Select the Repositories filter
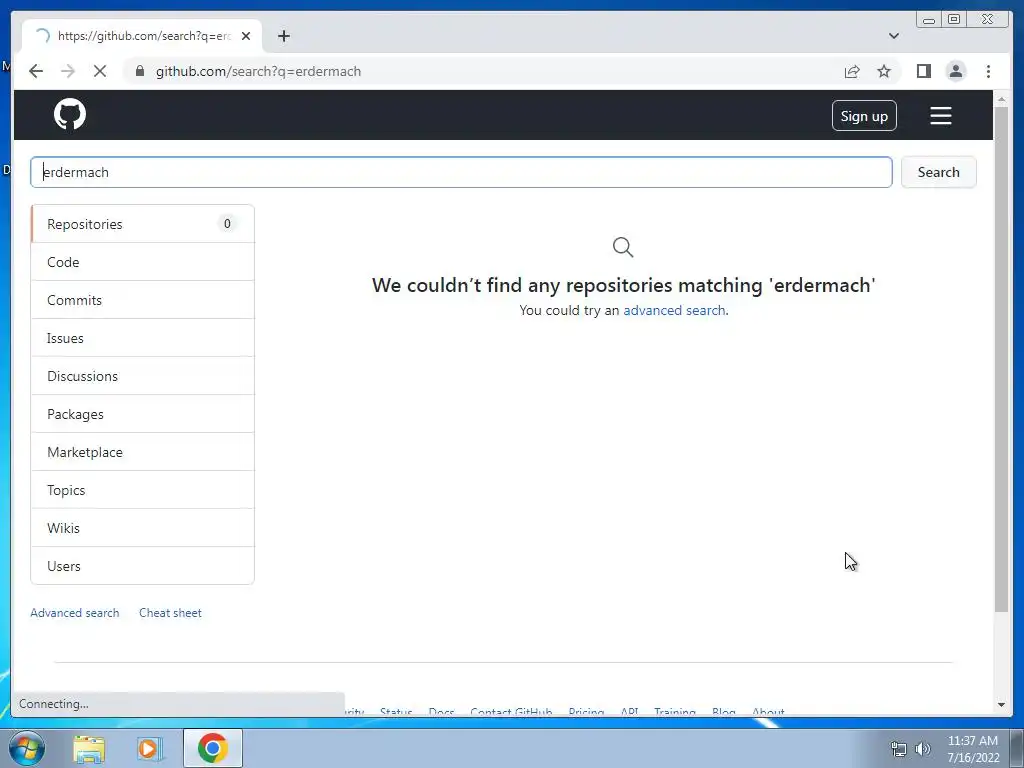 click(x=142, y=224)
